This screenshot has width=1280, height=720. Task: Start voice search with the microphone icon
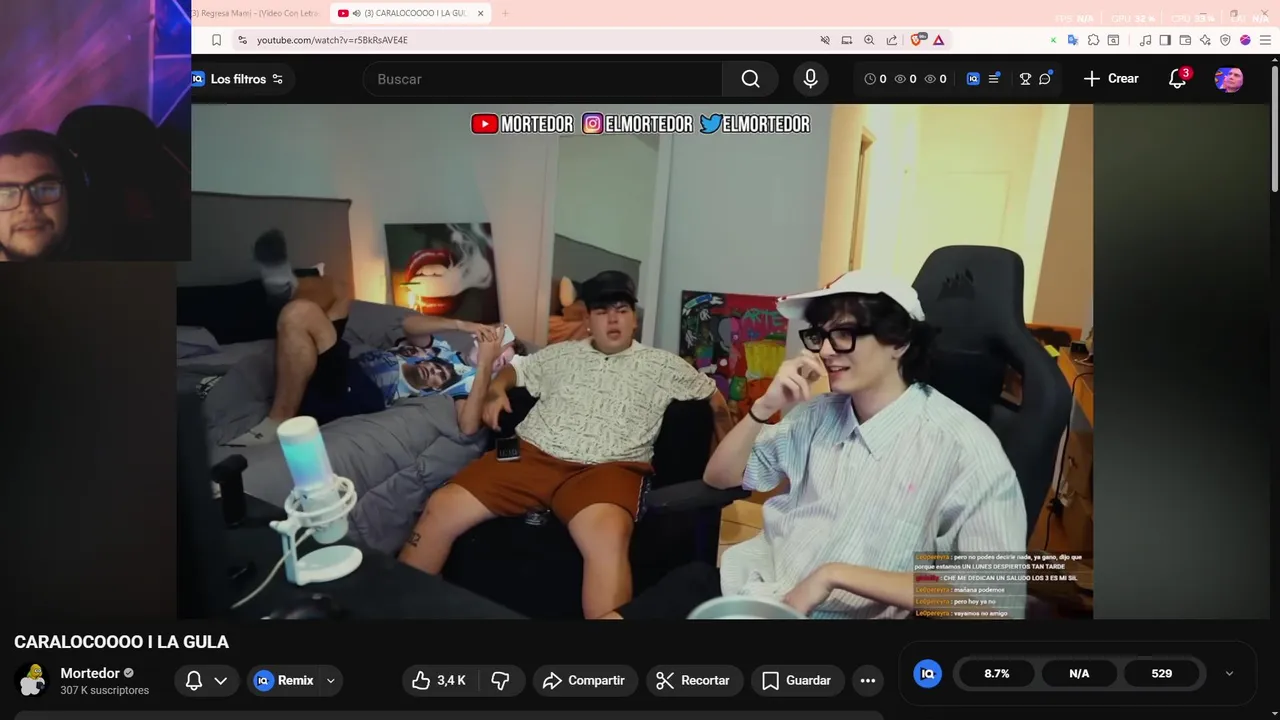(x=810, y=79)
